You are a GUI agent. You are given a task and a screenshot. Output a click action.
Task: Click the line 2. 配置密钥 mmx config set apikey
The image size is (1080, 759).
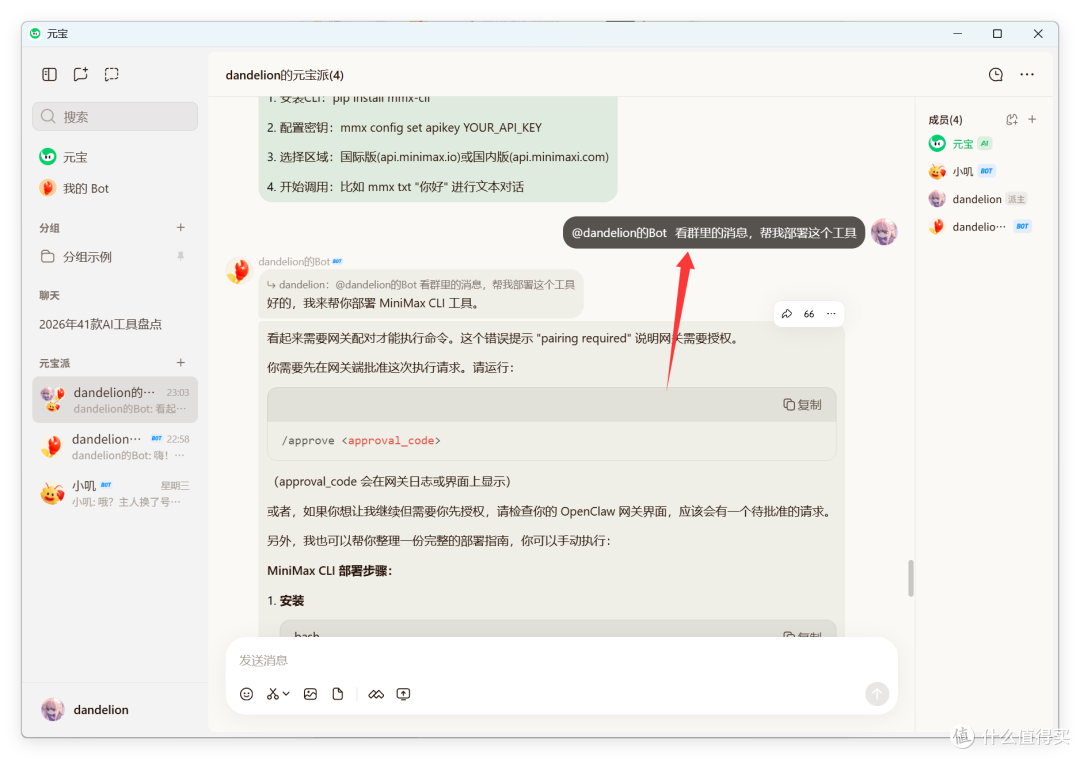[x=404, y=127]
